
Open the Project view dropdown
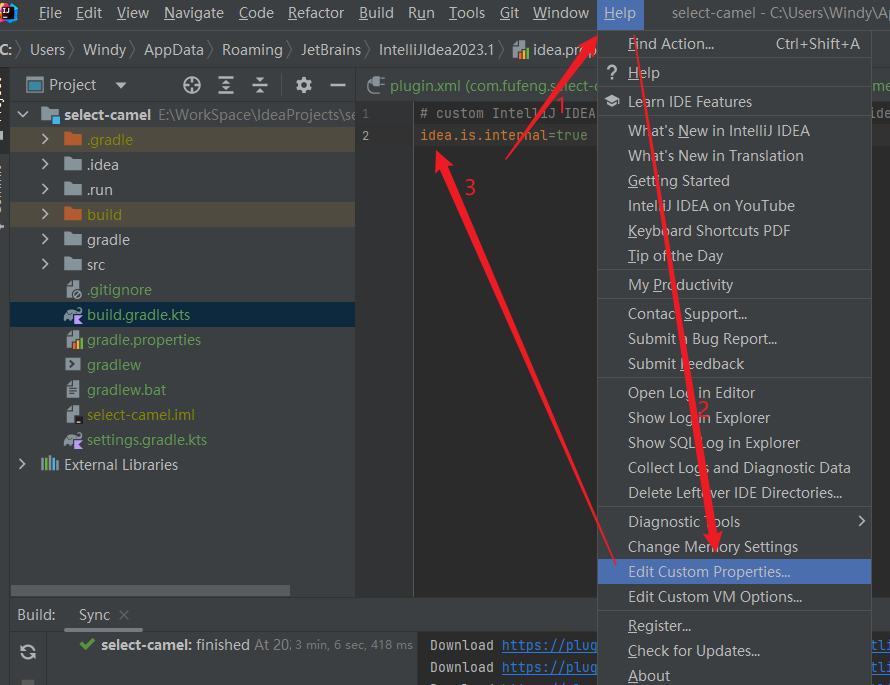pos(121,85)
